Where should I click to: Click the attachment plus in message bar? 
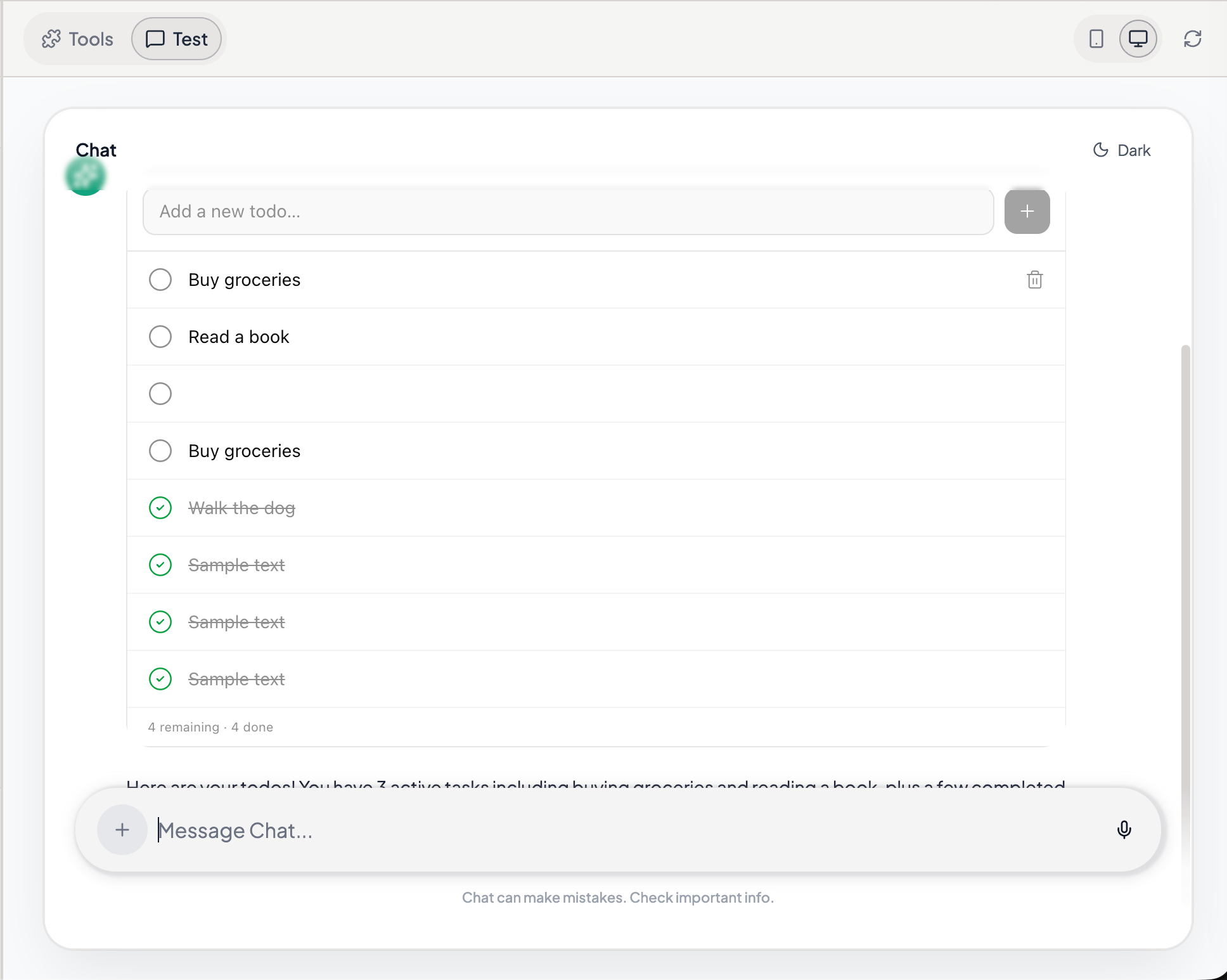[122, 830]
